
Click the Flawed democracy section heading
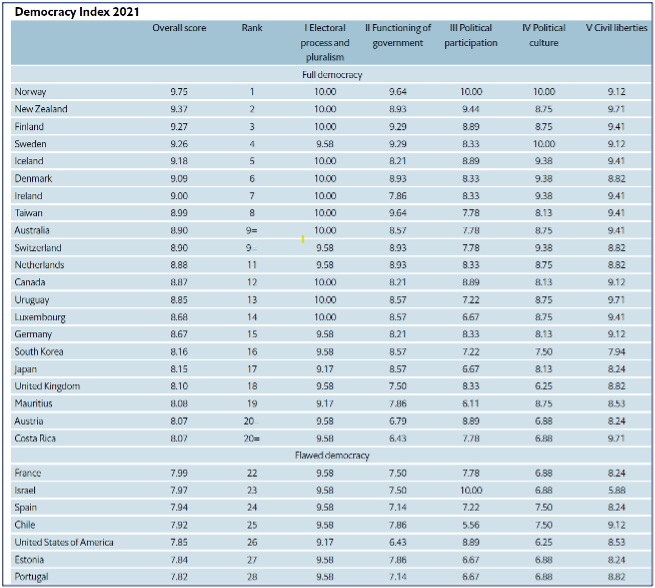331,455
